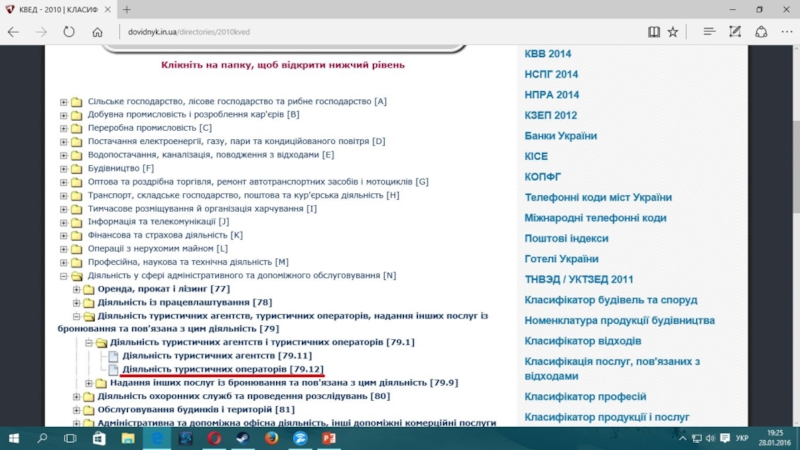Open the Share icon in toolbar
The width and height of the screenshot is (800, 450).
tap(761, 32)
